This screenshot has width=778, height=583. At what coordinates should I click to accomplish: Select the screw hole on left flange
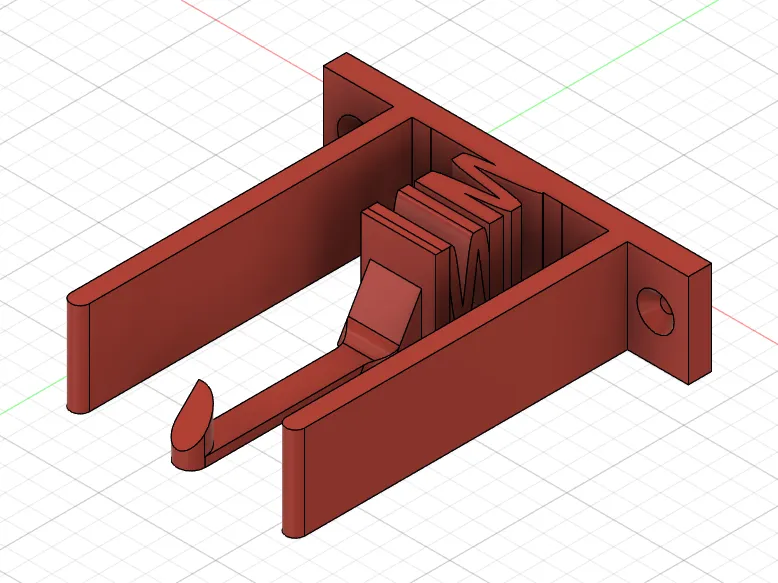pyautogui.click(x=348, y=124)
